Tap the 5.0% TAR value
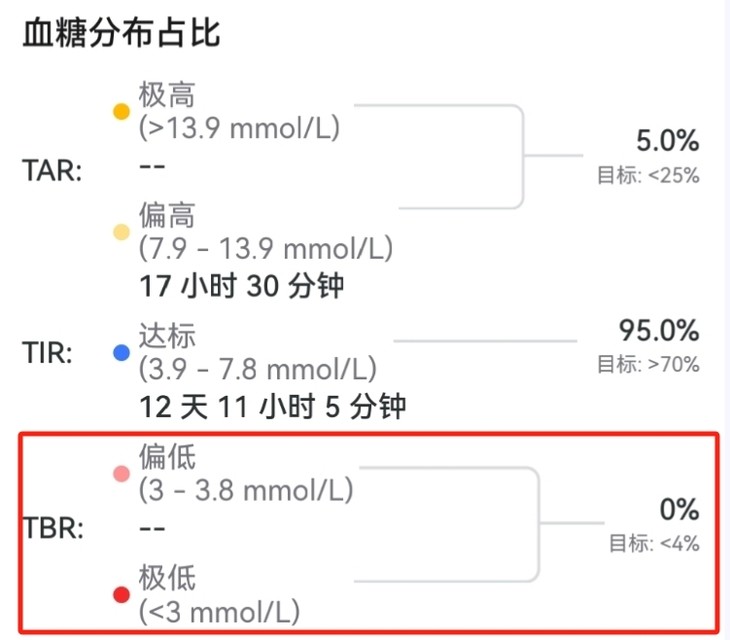Screen dimensions: 730x640 pyautogui.click(x=667, y=142)
